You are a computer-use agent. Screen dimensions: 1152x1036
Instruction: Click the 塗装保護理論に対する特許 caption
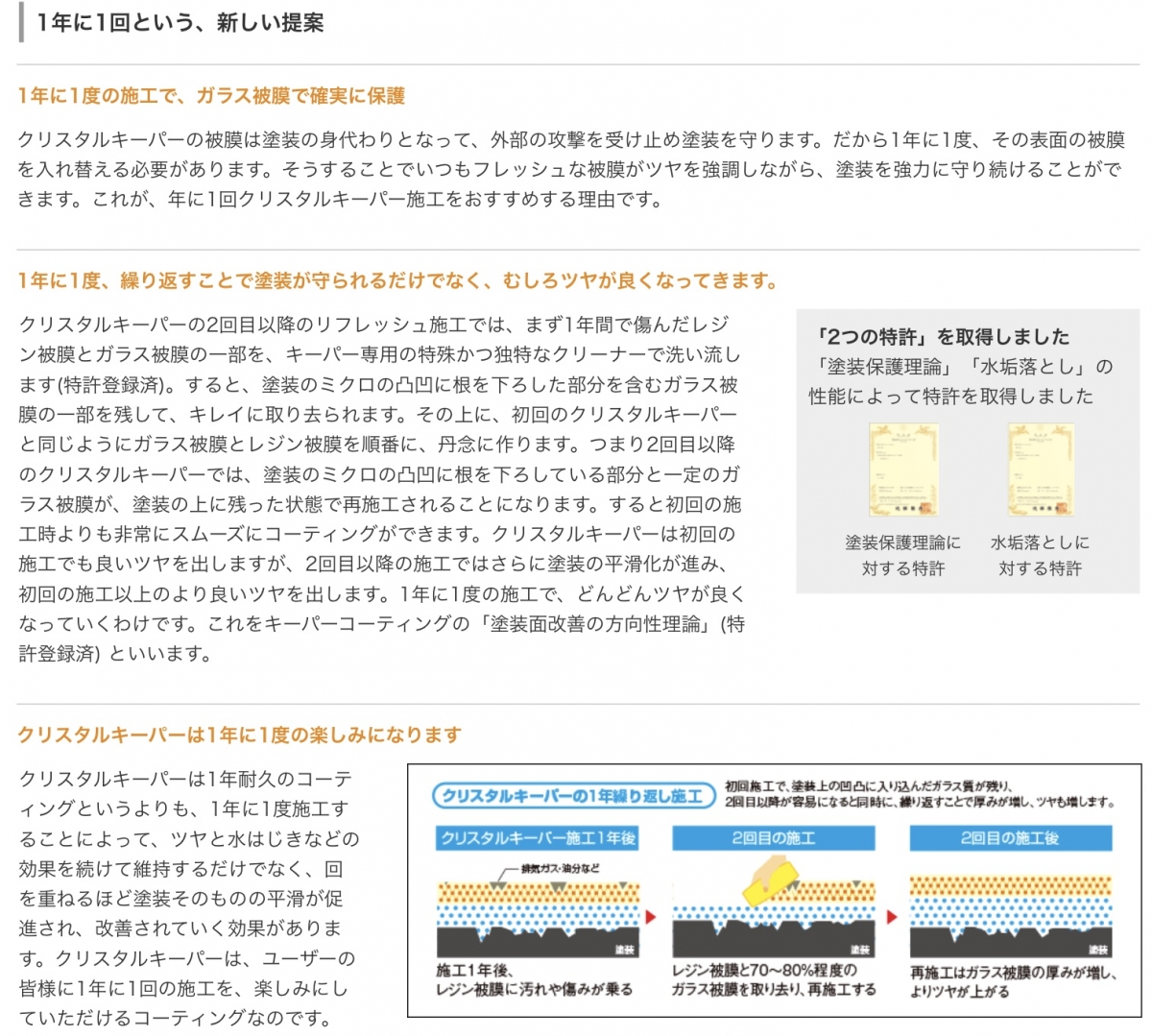tap(902, 555)
